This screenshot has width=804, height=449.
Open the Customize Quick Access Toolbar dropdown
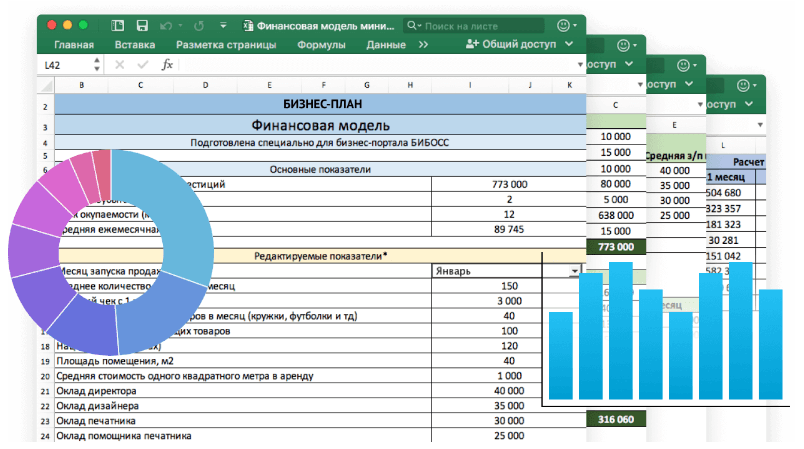coord(223,25)
